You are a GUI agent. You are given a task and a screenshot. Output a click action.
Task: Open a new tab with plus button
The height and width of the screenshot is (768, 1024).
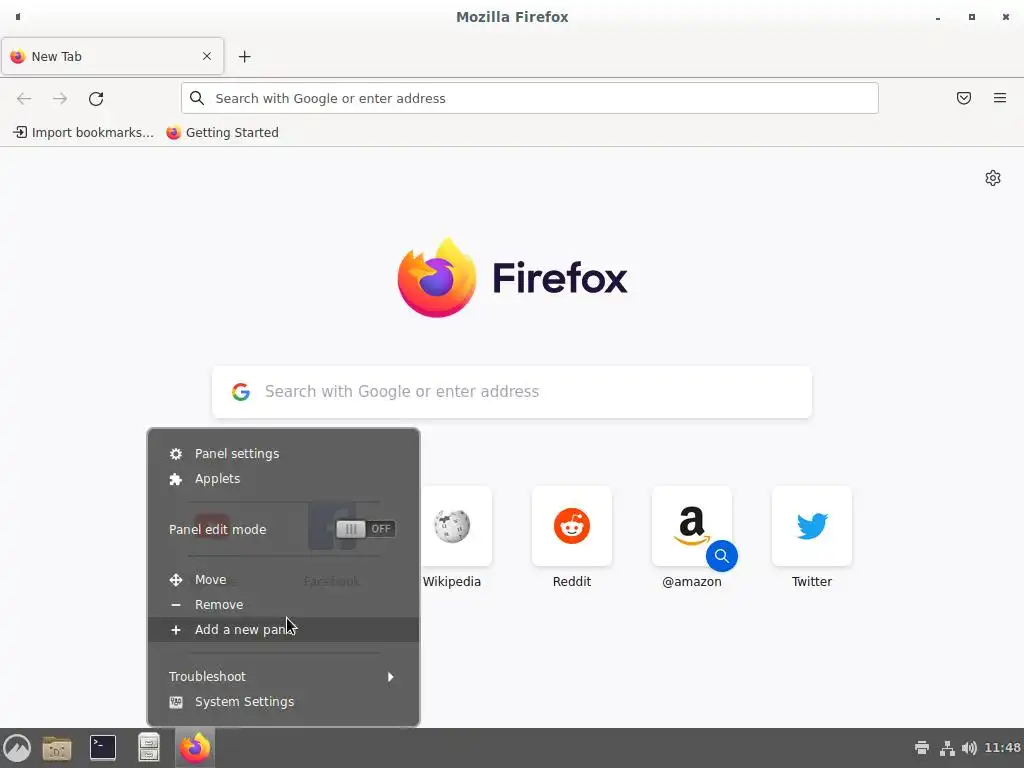click(244, 57)
